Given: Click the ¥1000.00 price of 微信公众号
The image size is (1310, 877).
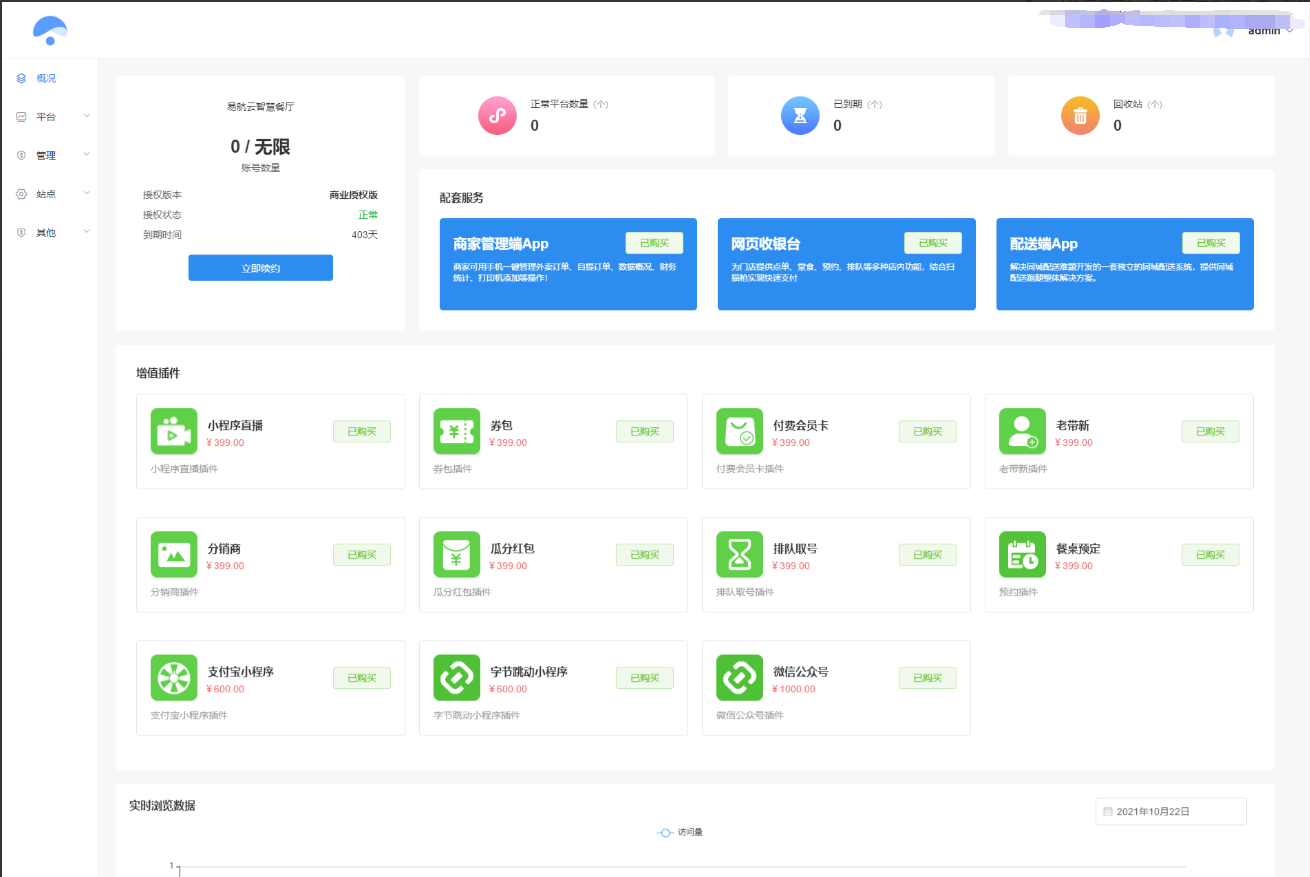Looking at the screenshot, I should (x=794, y=689).
